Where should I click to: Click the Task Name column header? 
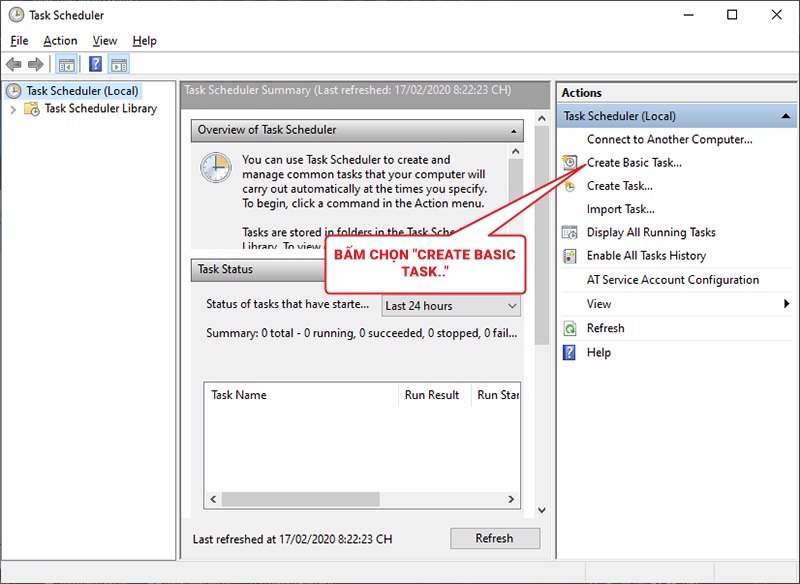pyautogui.click(x=301, y=395)
